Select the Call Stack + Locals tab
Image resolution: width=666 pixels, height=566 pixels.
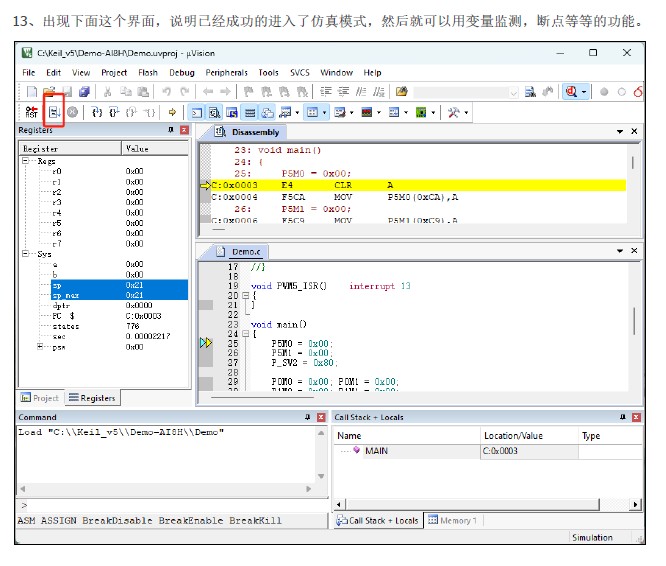coord(378,521)
